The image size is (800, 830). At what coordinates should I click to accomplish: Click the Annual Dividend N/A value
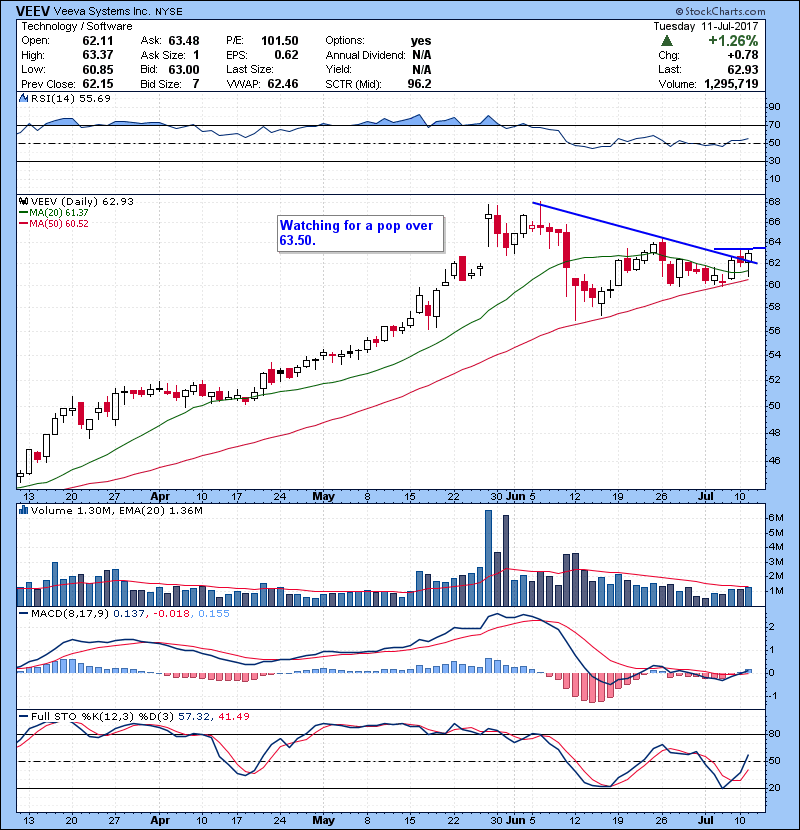pyautogui.click(x=422, y=55)
